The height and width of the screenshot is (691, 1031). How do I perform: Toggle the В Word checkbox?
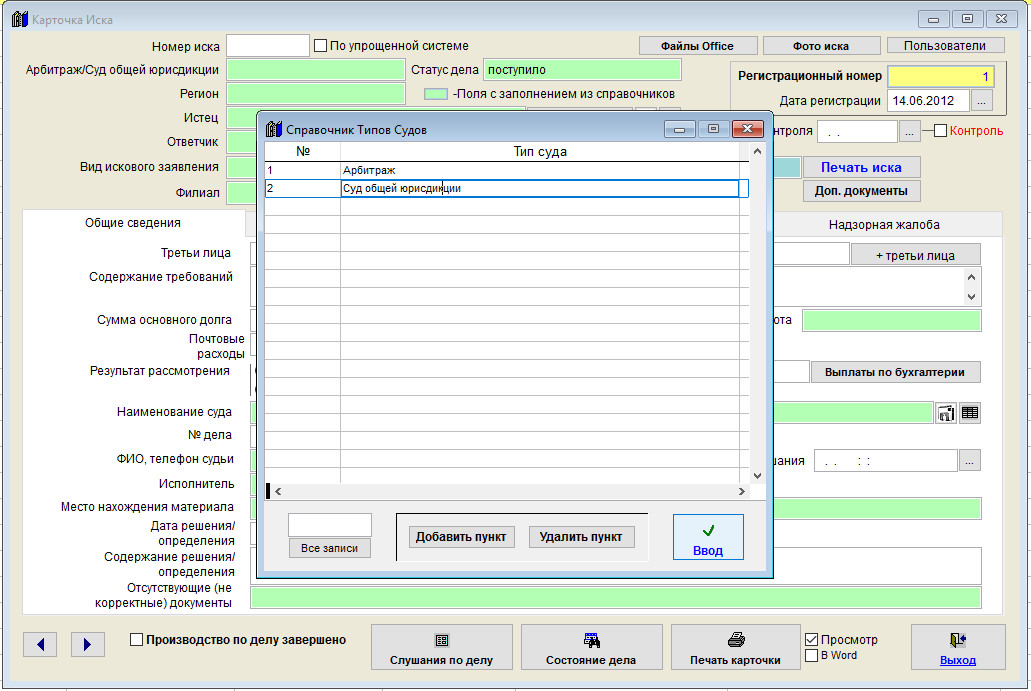[812, 655]
